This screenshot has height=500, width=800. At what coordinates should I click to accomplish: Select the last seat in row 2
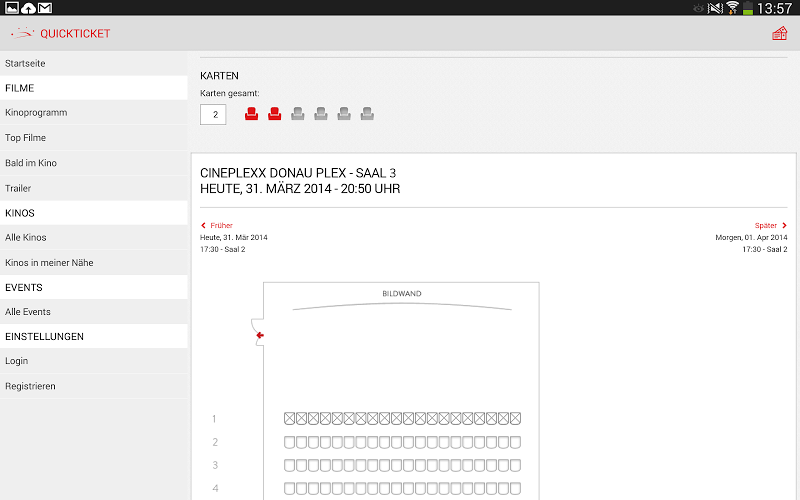(x=515, y=442)
